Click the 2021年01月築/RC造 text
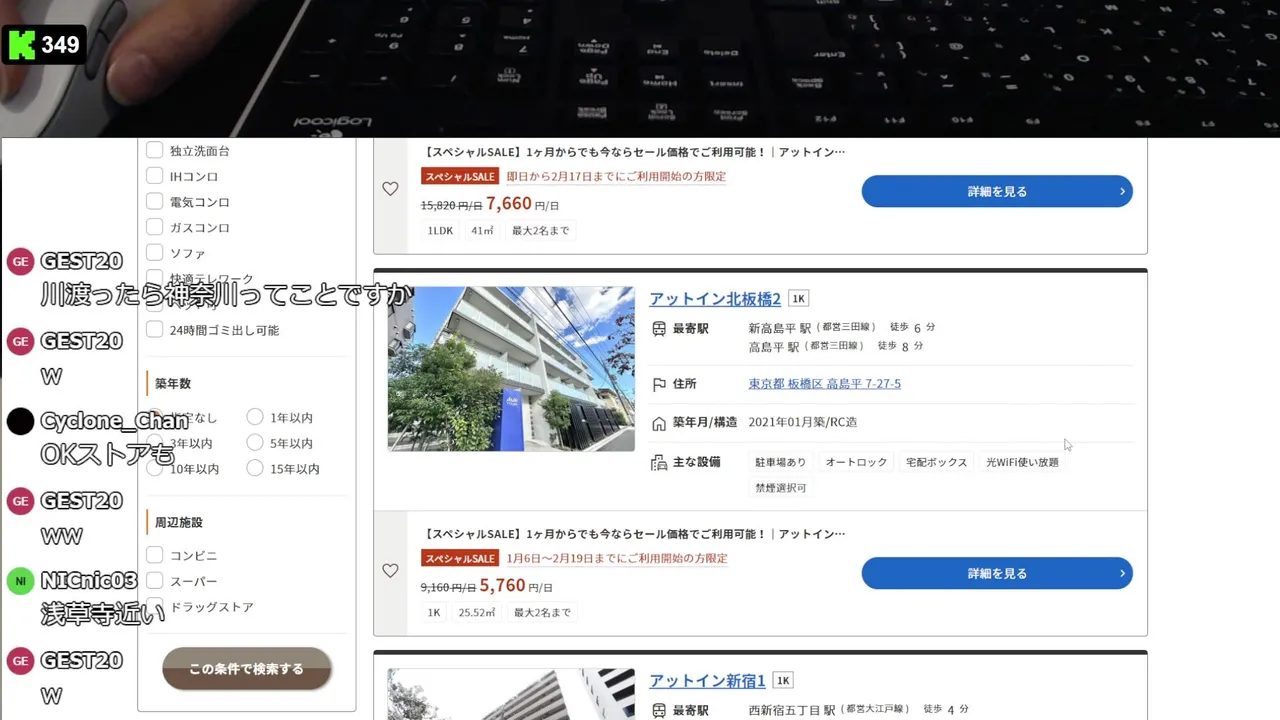 (x=802, y=423)
